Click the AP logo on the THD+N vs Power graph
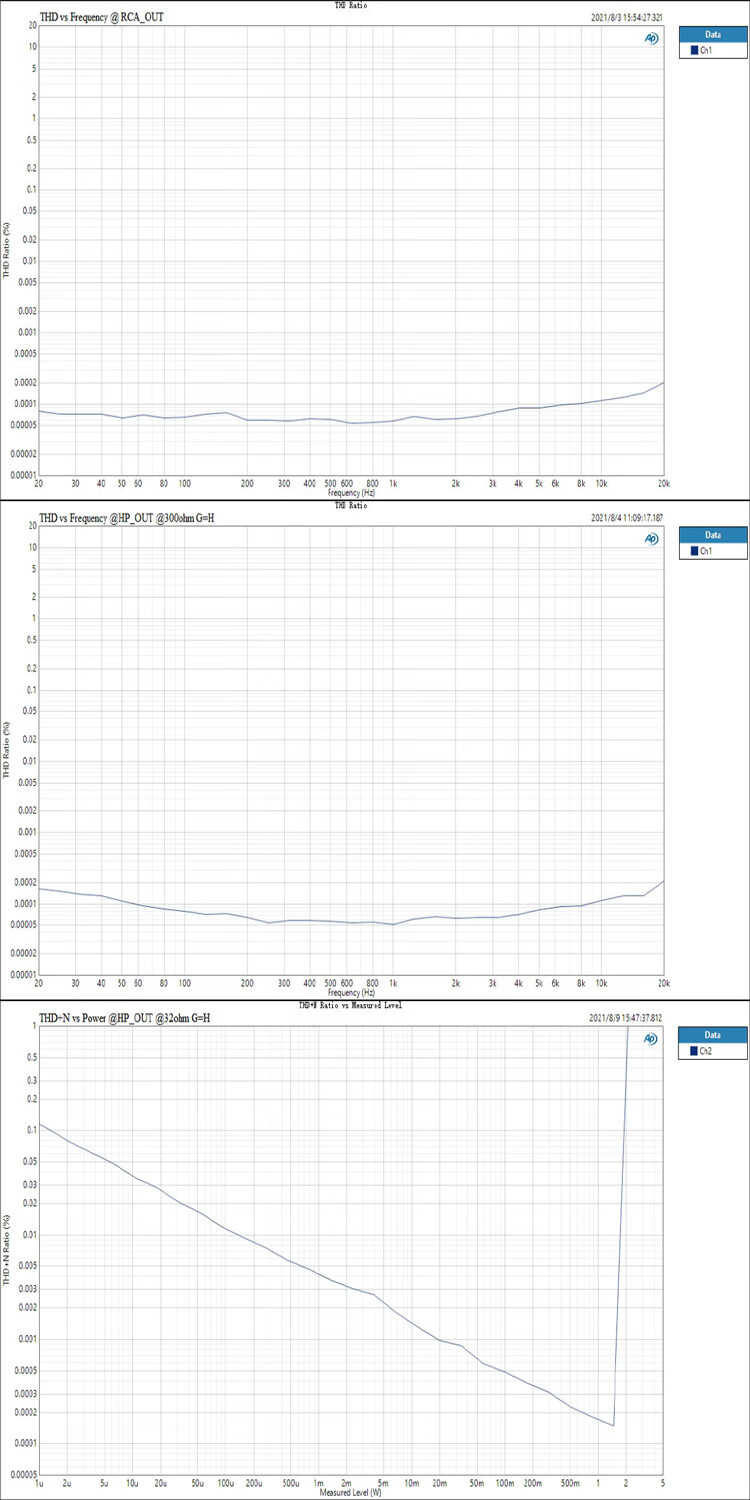This screenshot has width=750, height=1500. [x=652, y=1039]
